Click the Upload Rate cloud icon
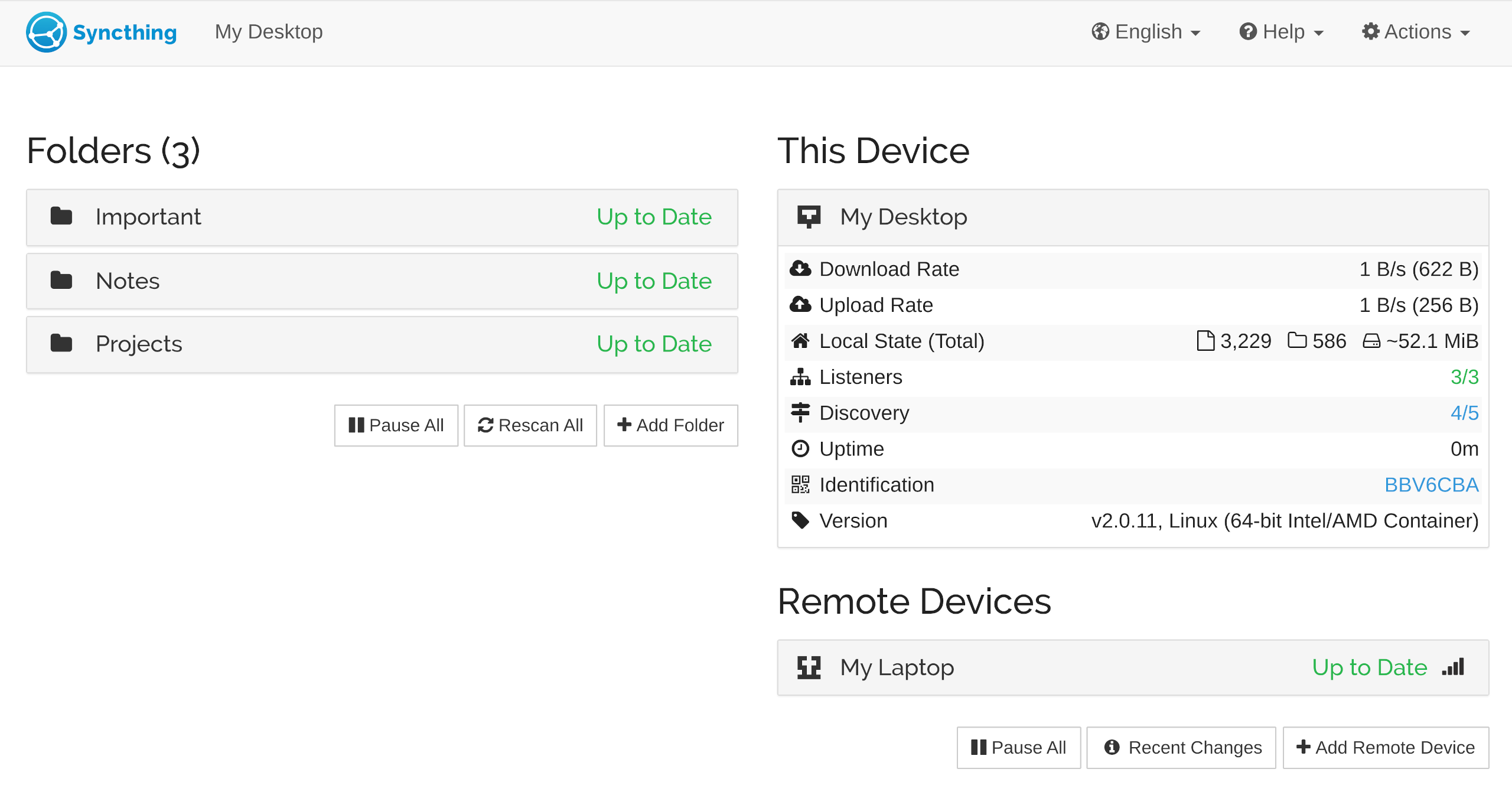This screenshot has width=1512, height=795. [800, 305]
